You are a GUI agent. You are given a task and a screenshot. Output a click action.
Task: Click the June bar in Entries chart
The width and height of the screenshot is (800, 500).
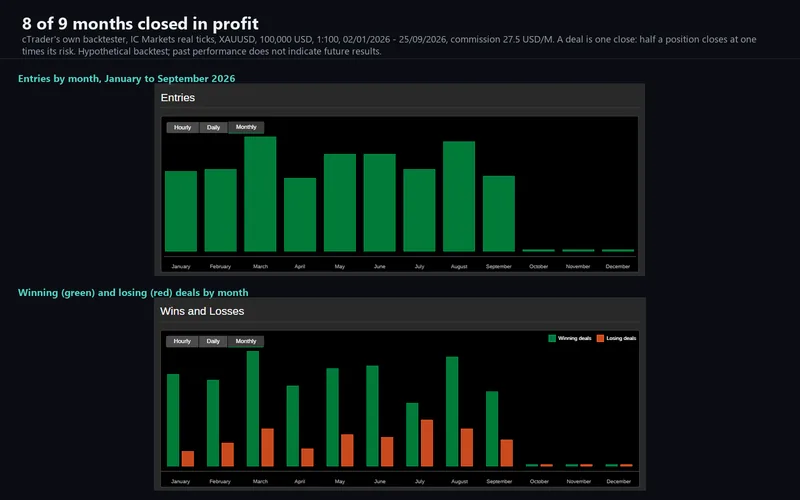pyautogui.click(x=380, y=203)
